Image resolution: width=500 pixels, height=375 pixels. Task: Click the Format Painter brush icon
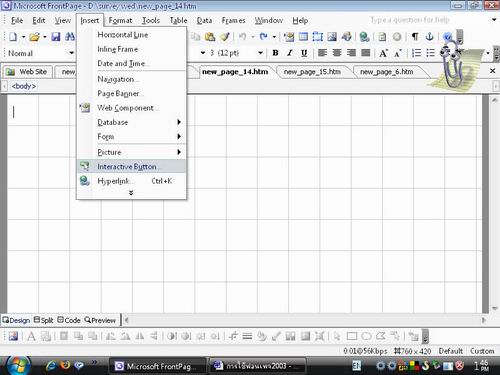(x=225, y=36)
